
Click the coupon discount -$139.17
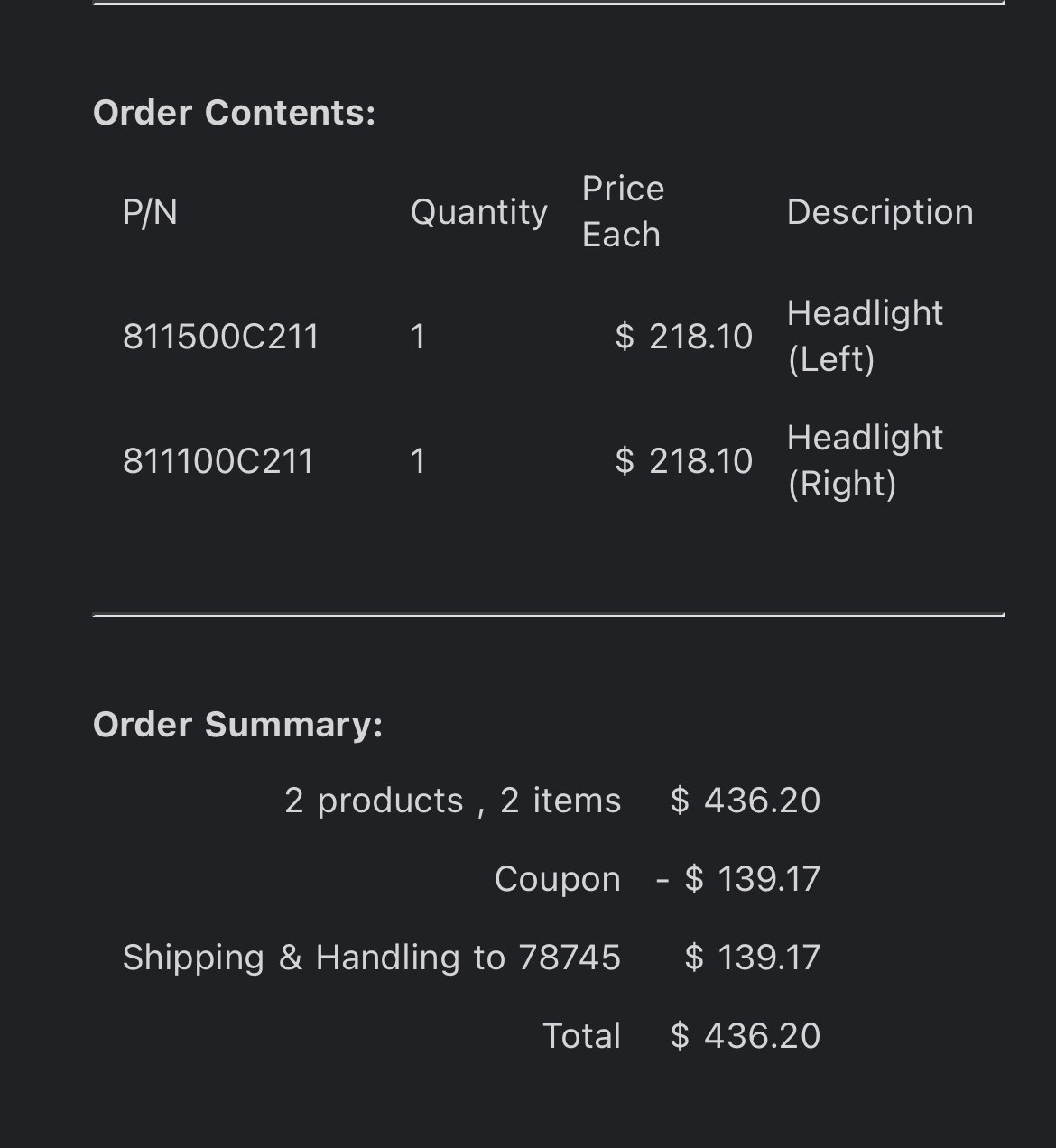(738, 879)
